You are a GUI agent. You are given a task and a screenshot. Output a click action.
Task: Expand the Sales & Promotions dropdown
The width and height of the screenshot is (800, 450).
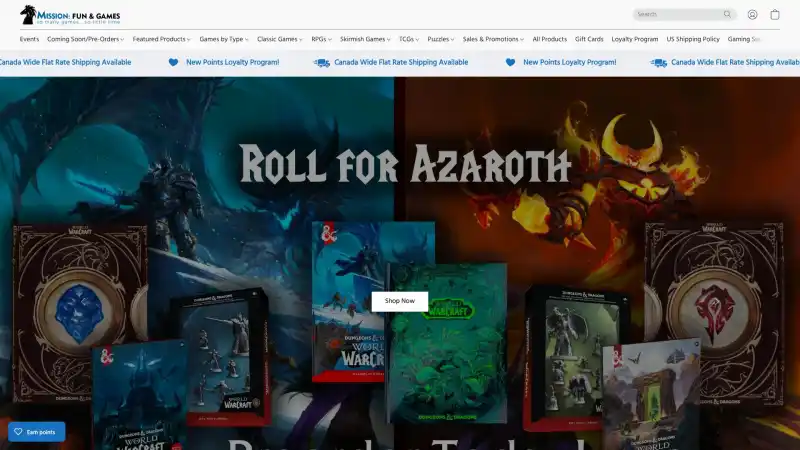click(x=493, y=39)
